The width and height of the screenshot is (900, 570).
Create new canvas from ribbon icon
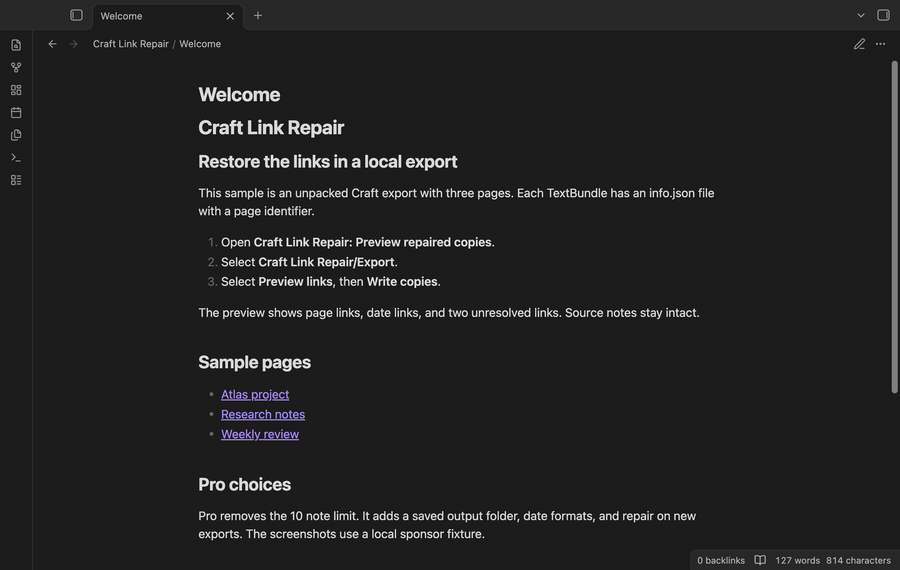coord(16,90)
